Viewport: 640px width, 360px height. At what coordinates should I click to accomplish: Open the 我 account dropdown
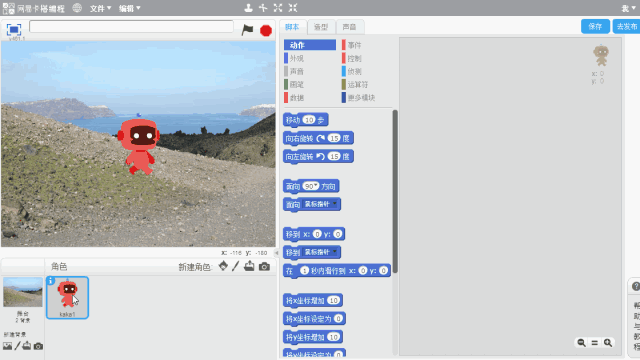(629, 8)
